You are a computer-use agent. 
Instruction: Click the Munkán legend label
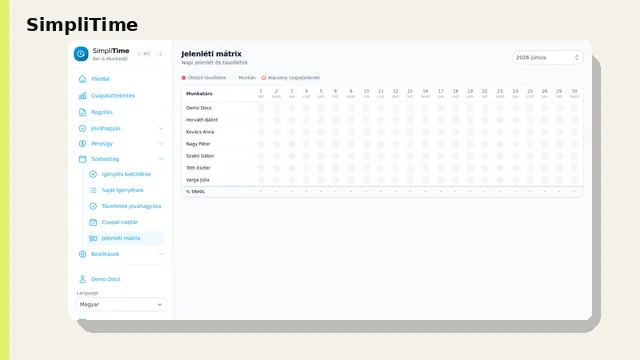click(x=247, y=78)
